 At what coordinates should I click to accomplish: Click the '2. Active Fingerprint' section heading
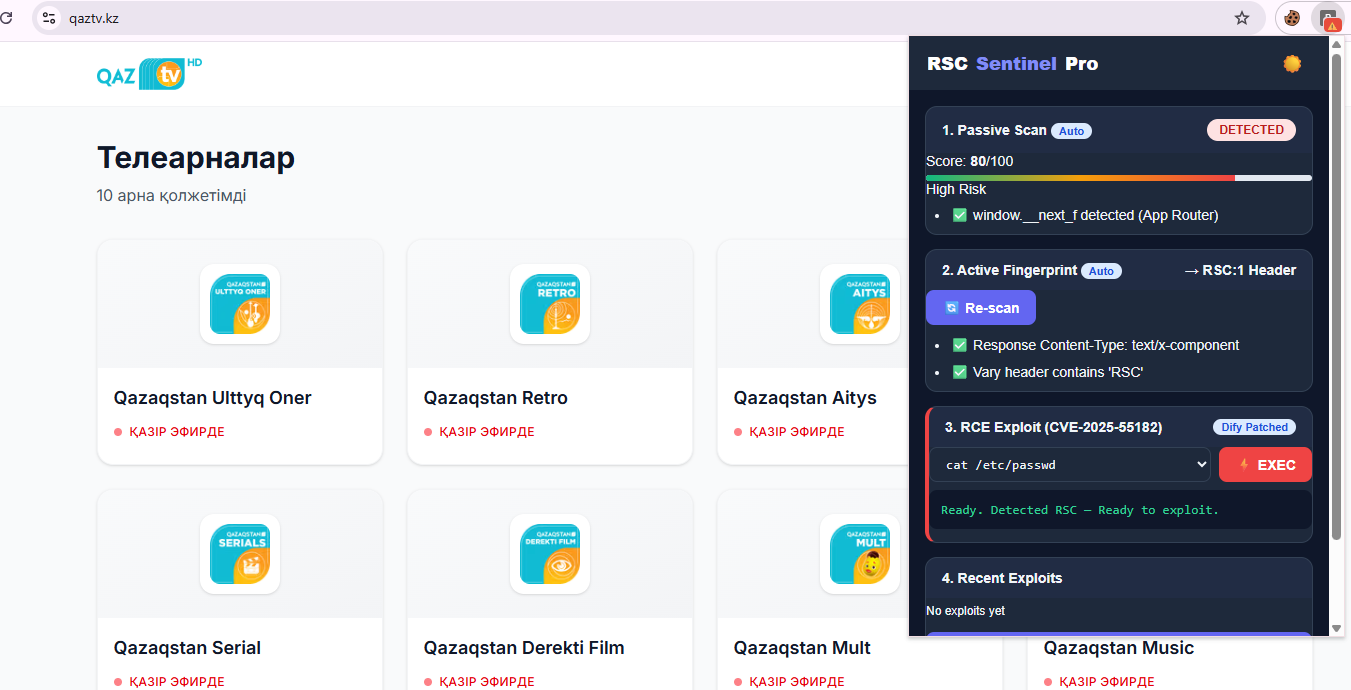tap(1009, 270)
